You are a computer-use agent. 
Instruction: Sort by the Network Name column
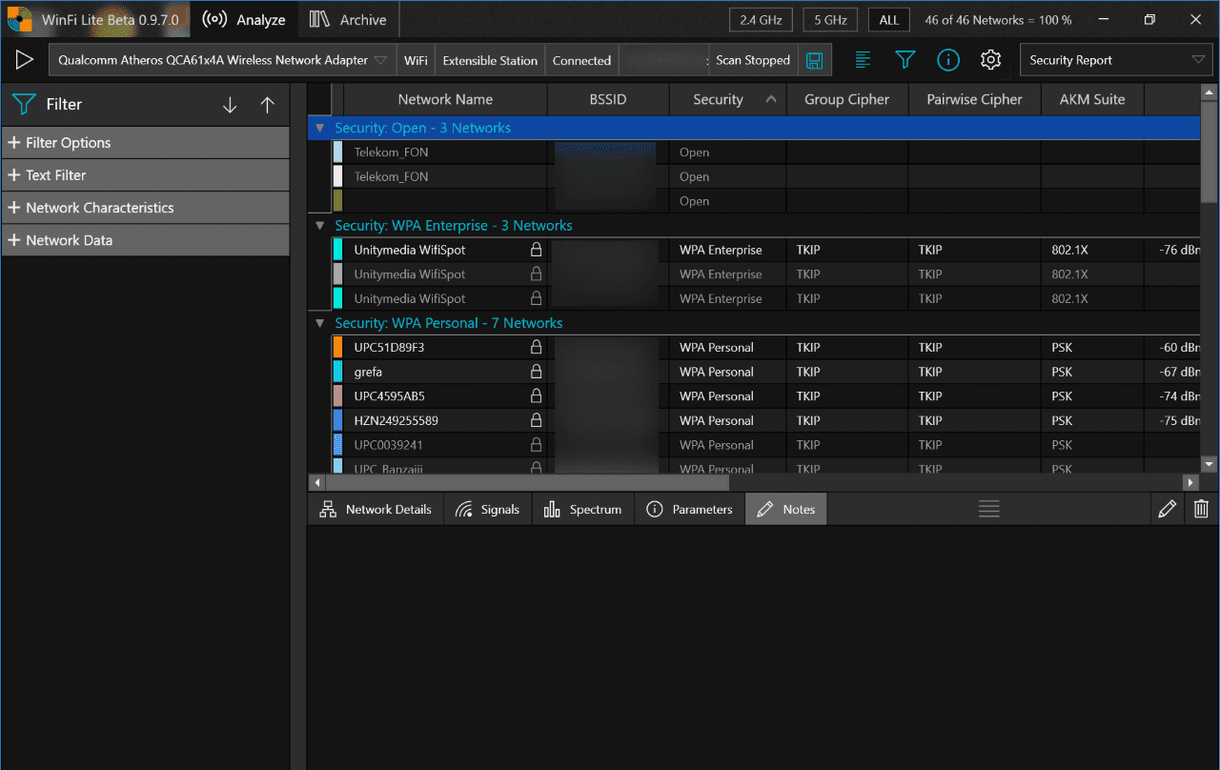pos(445,99)
